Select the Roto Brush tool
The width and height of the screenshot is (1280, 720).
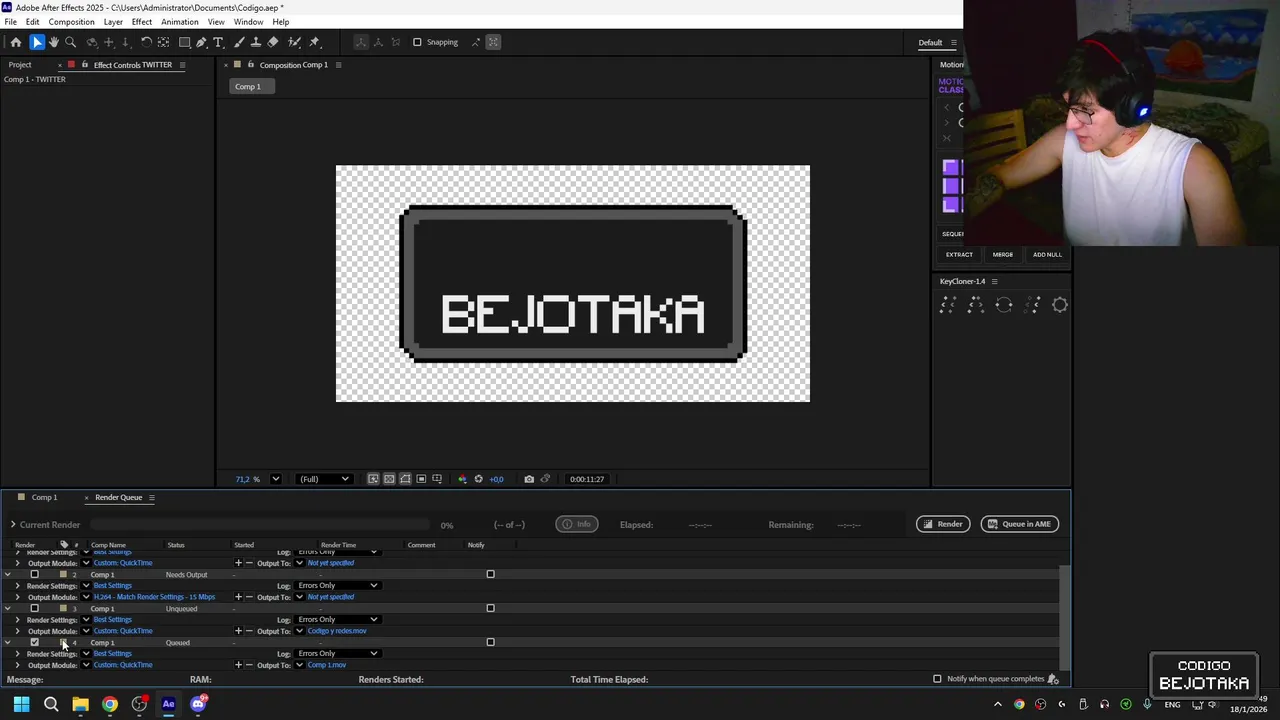coord(295,42)
